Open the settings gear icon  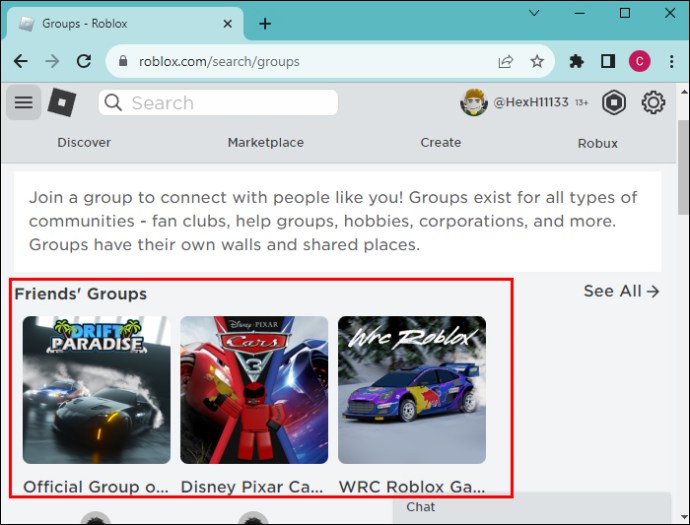[x=653, y=103]
